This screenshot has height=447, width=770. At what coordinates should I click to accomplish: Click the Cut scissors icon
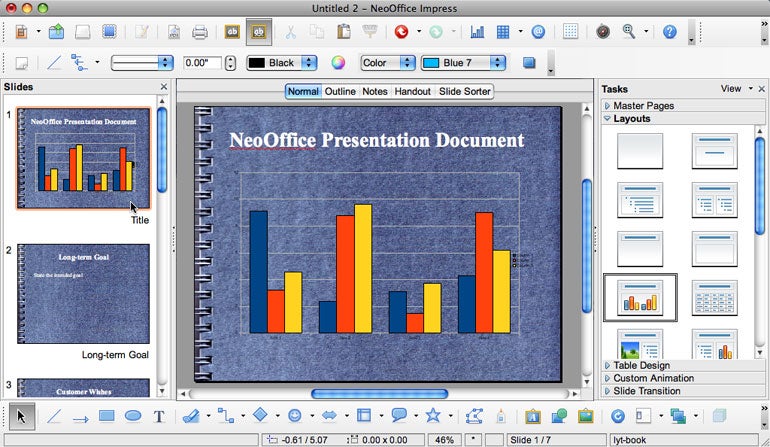[x=290, y=32]
